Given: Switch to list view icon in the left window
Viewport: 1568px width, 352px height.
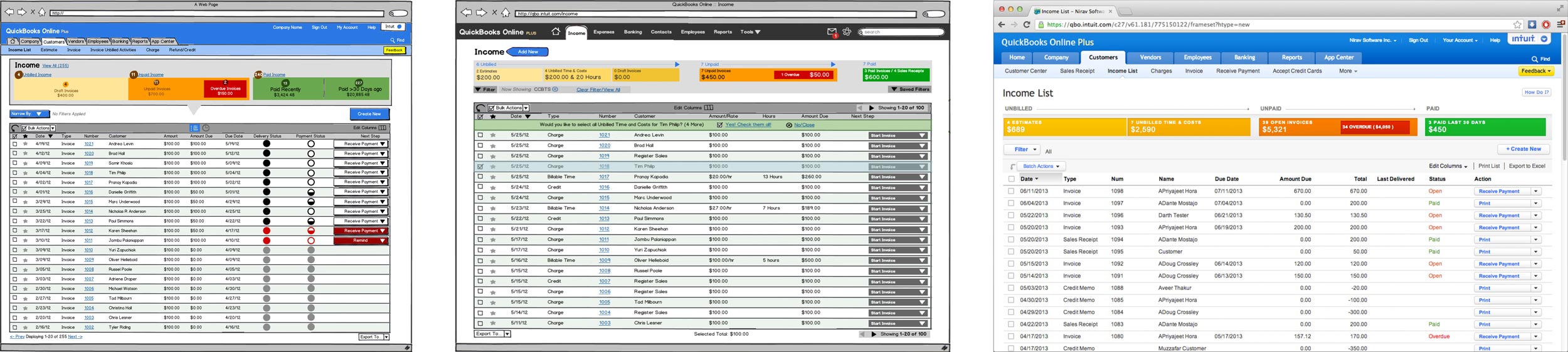Looking at the screenshot, I should coord(194,128).
